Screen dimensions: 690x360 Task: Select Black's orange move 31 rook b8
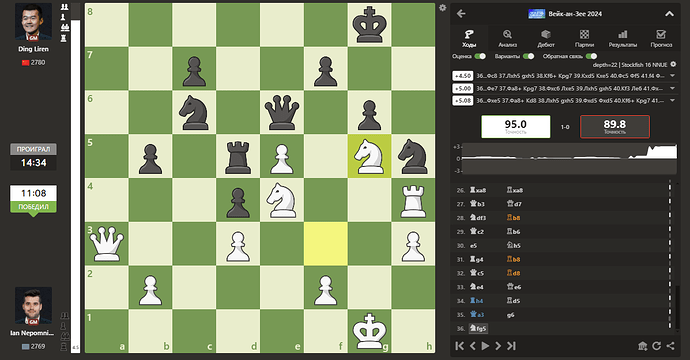coord(514,259)
